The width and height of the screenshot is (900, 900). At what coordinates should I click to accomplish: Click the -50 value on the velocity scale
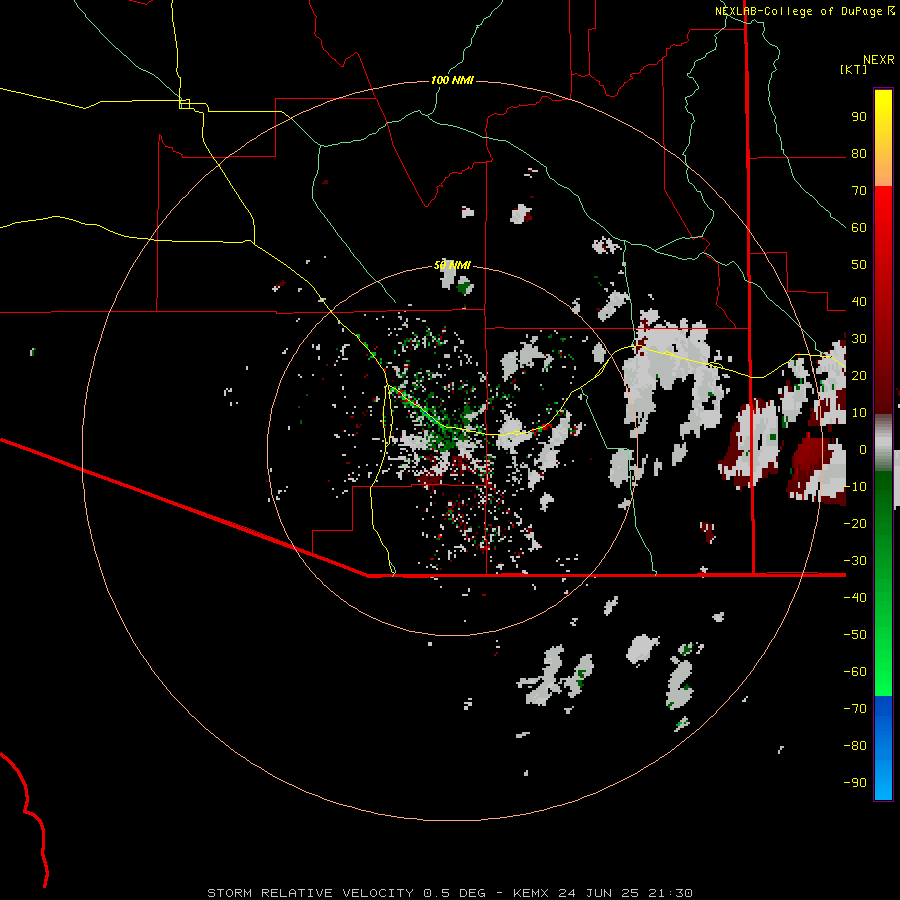point(855,635)
